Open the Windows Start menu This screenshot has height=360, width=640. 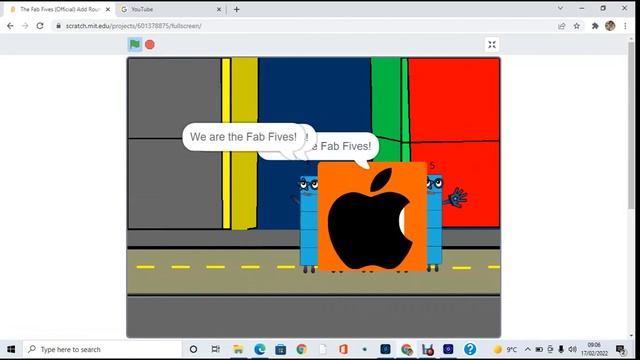(x=11, y=349)
